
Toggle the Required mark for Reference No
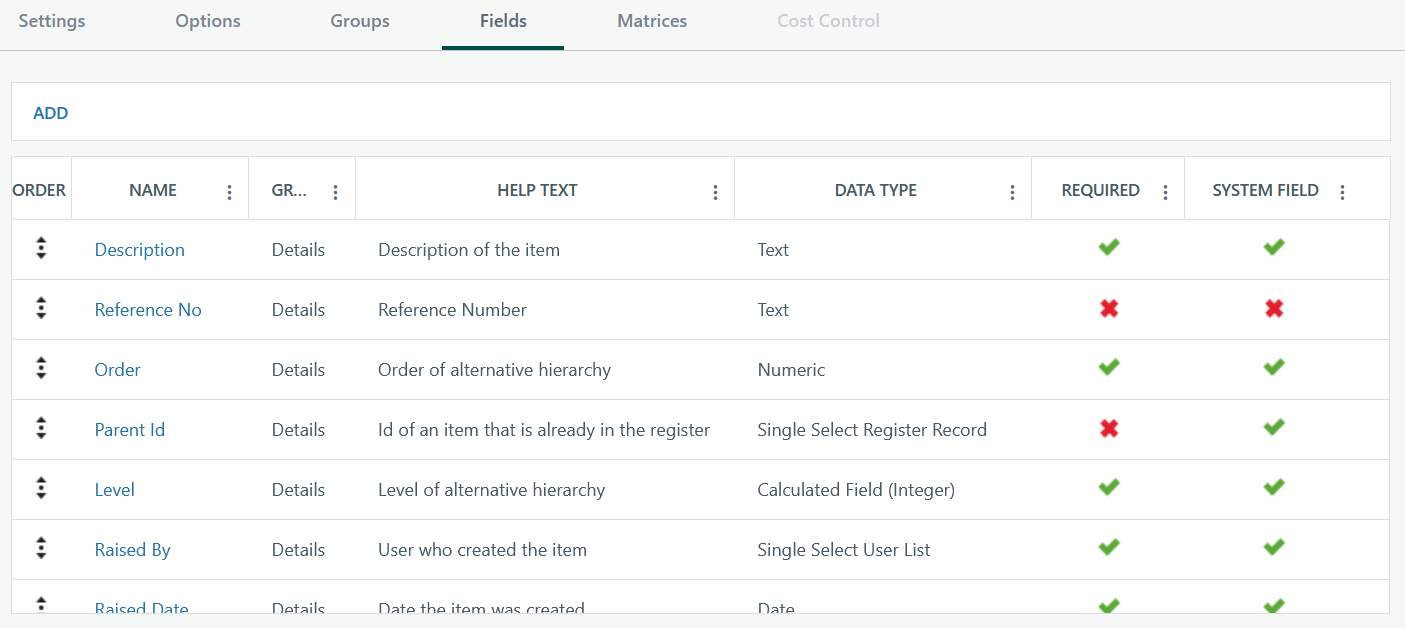[1108, 309]
